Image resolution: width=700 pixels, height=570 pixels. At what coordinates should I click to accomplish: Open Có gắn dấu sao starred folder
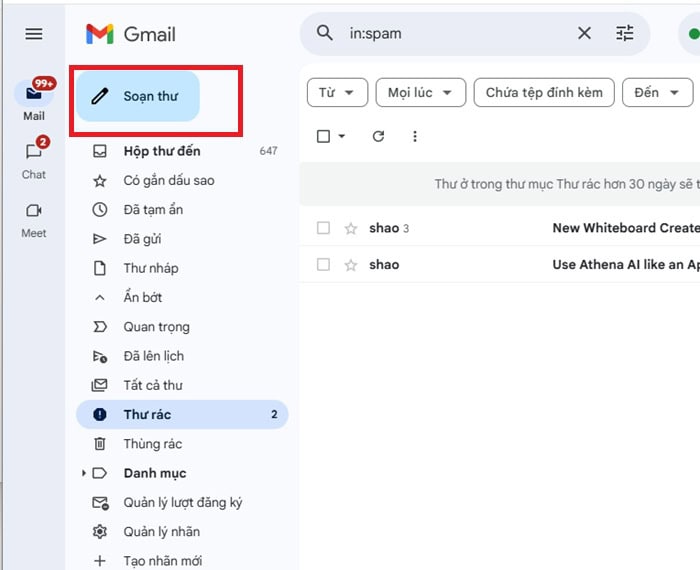(x=182, y=180)
